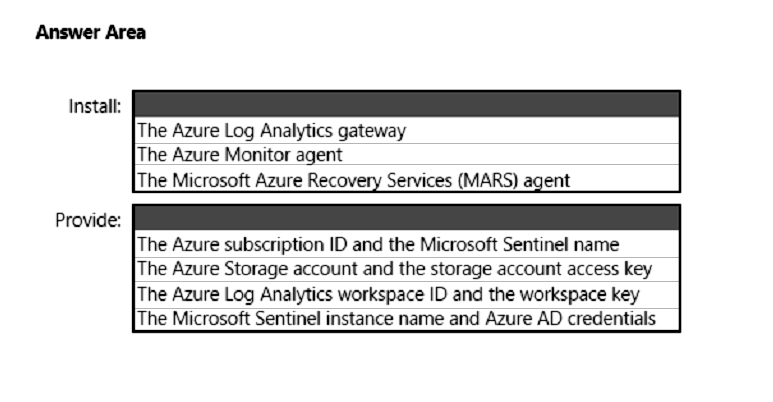The height and width of the screenshot is (402, 773).
Task: Open the Install dropdown header bar
Action: pyautogui.click(x=406, y=105)
